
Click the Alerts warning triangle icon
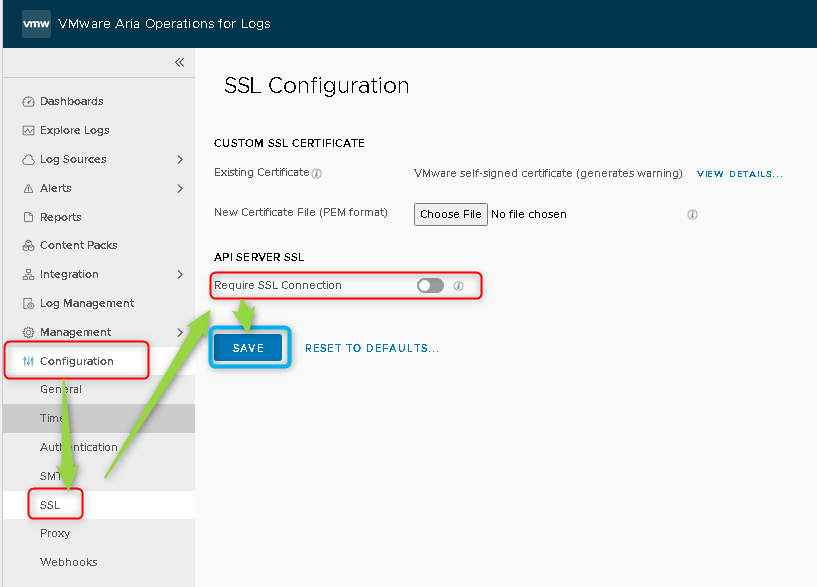(28, 189)
